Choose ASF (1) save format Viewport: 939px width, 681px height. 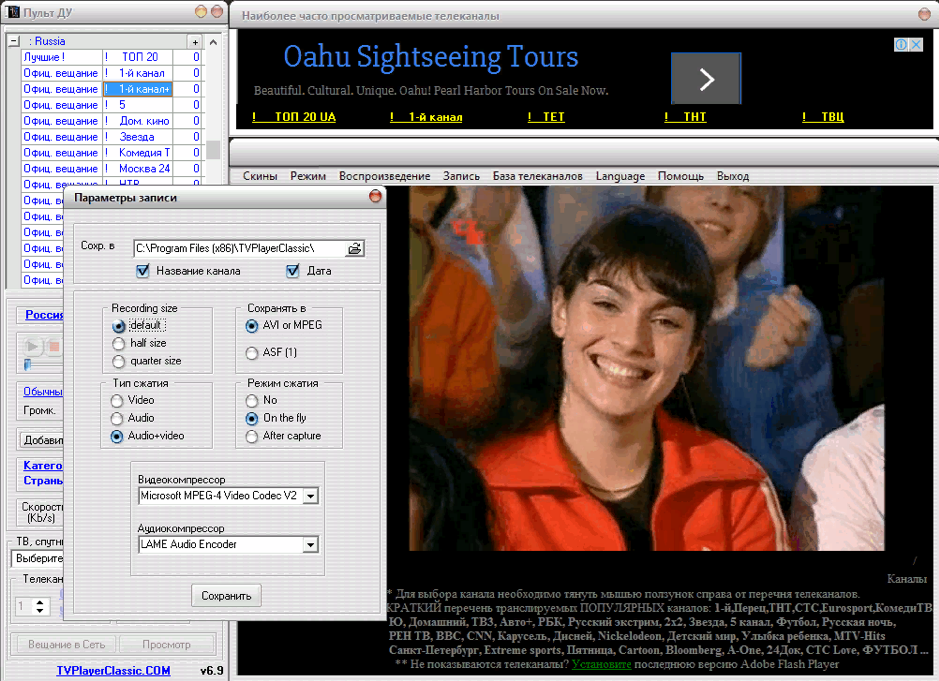click(252, 353)
